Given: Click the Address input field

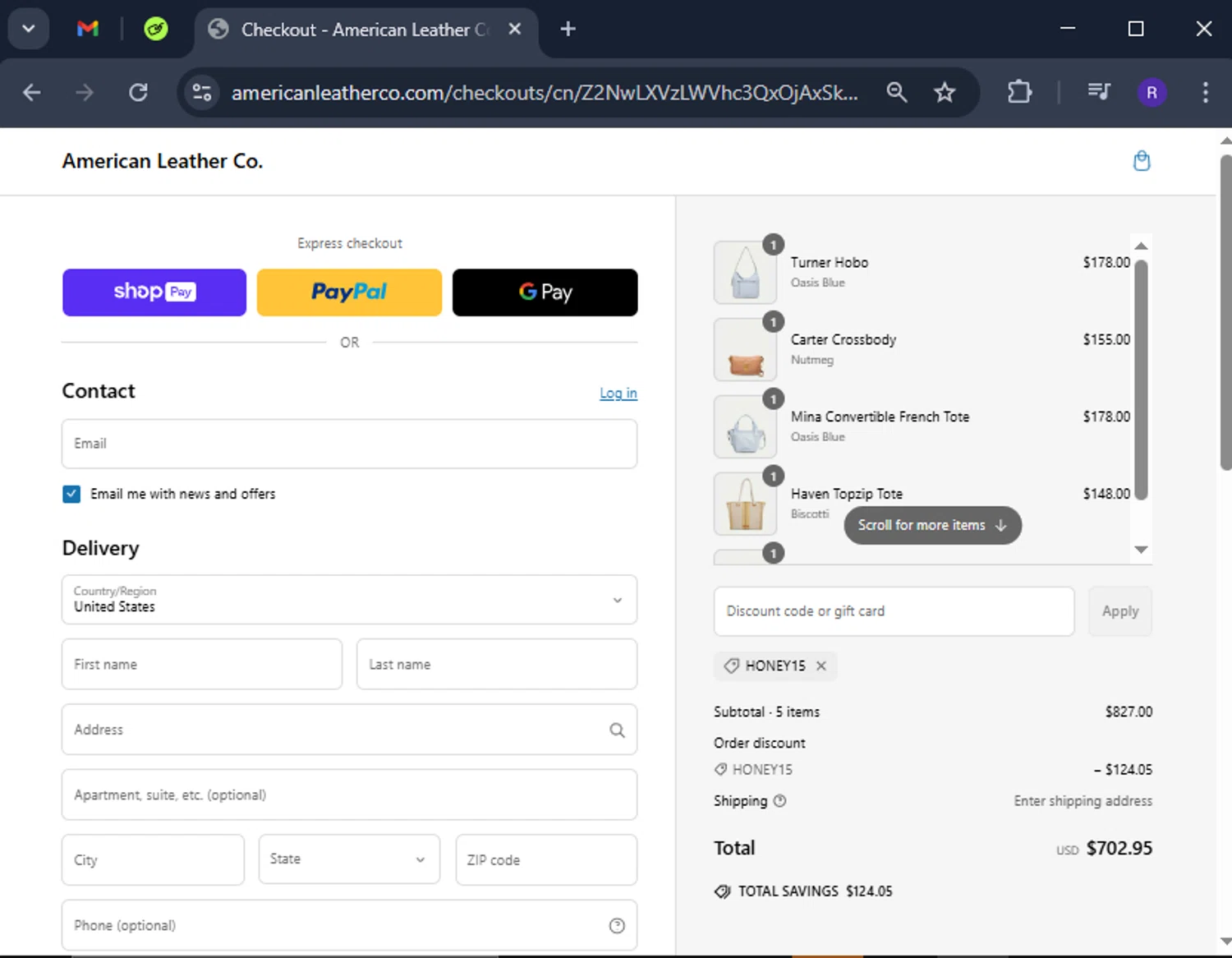Looking at the screenshot, I should (349, 730).
